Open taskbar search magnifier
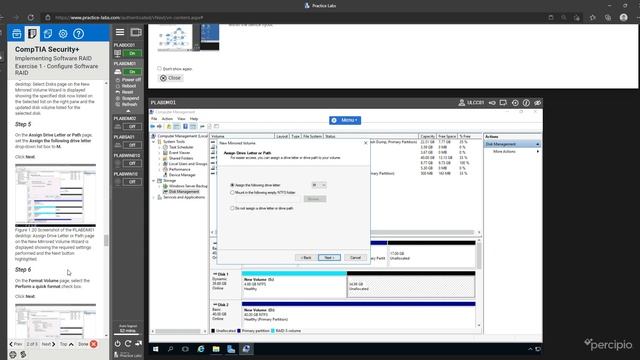This screenshot has height=360, width=640. (x=171, y=349)
